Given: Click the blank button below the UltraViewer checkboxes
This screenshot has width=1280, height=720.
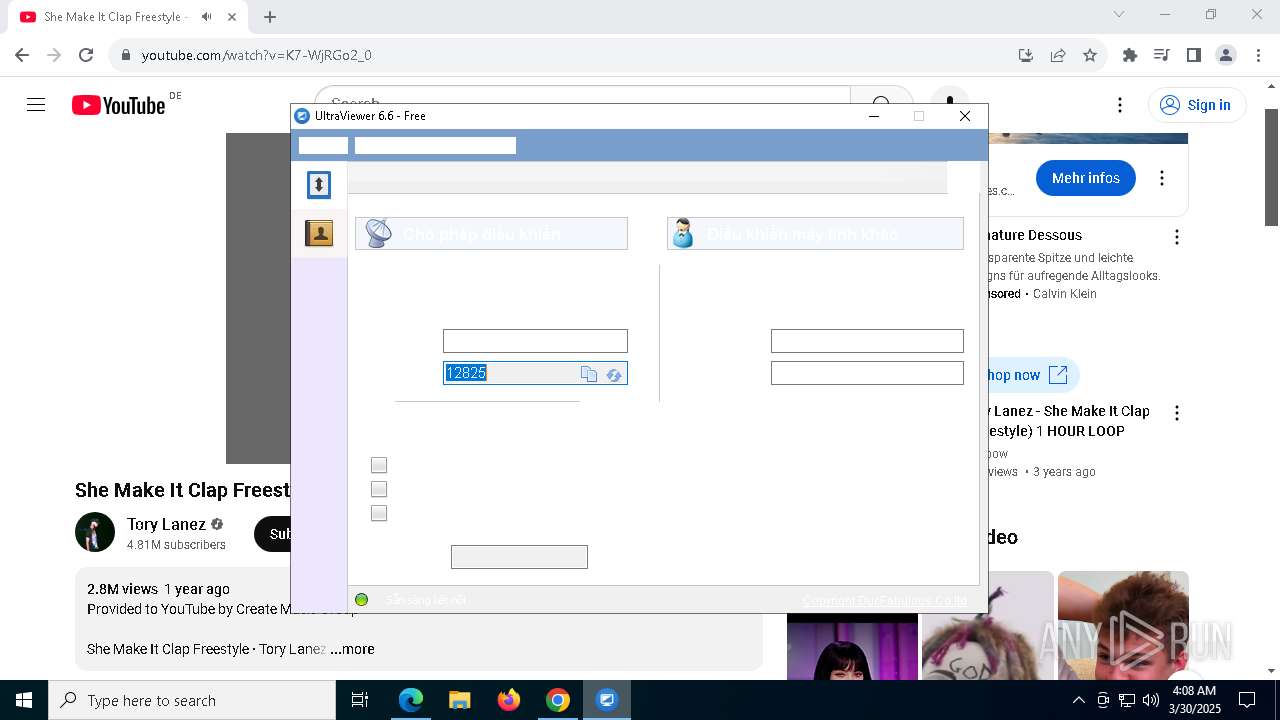Looking at the screenshot, I should (x=519, y=557).
